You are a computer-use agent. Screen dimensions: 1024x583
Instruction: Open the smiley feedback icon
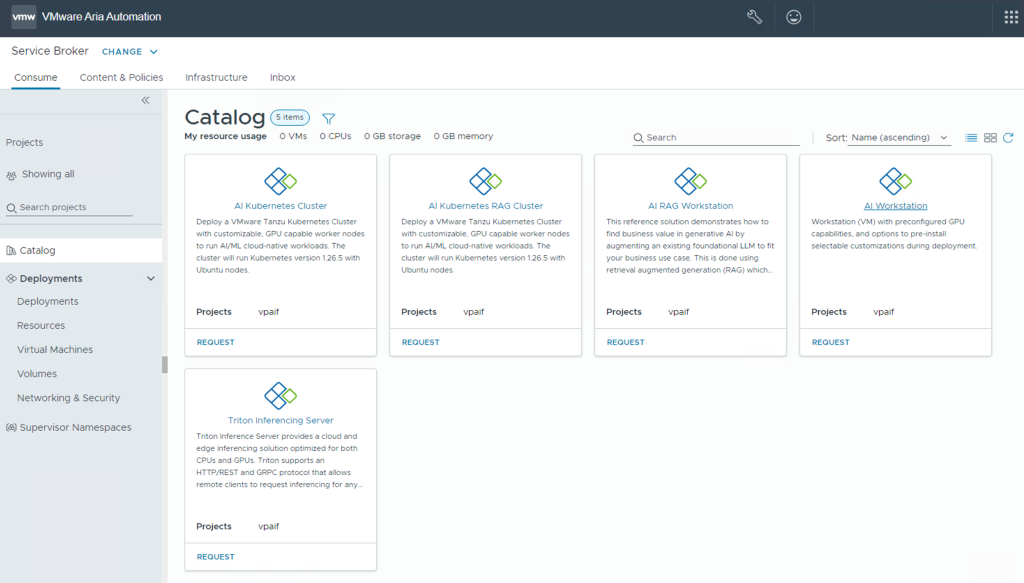pos(794,16)
